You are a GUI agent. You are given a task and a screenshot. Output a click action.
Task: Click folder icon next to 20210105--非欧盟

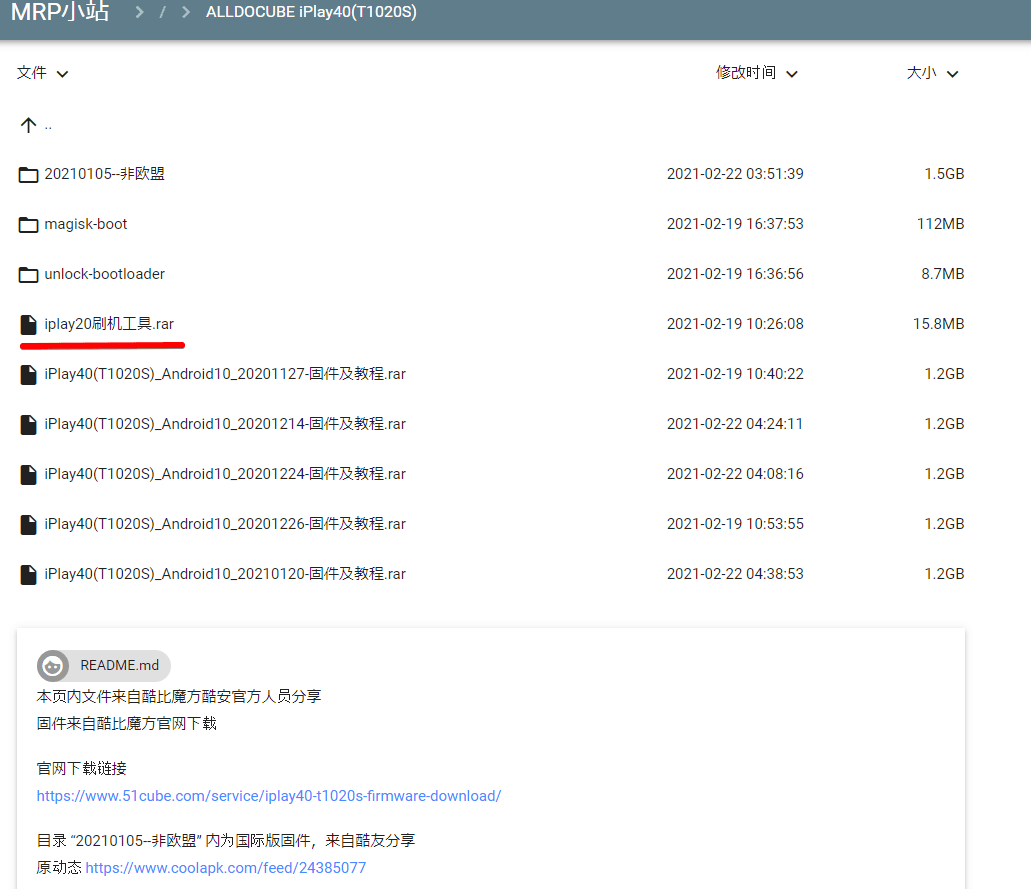tap(28, 175)
